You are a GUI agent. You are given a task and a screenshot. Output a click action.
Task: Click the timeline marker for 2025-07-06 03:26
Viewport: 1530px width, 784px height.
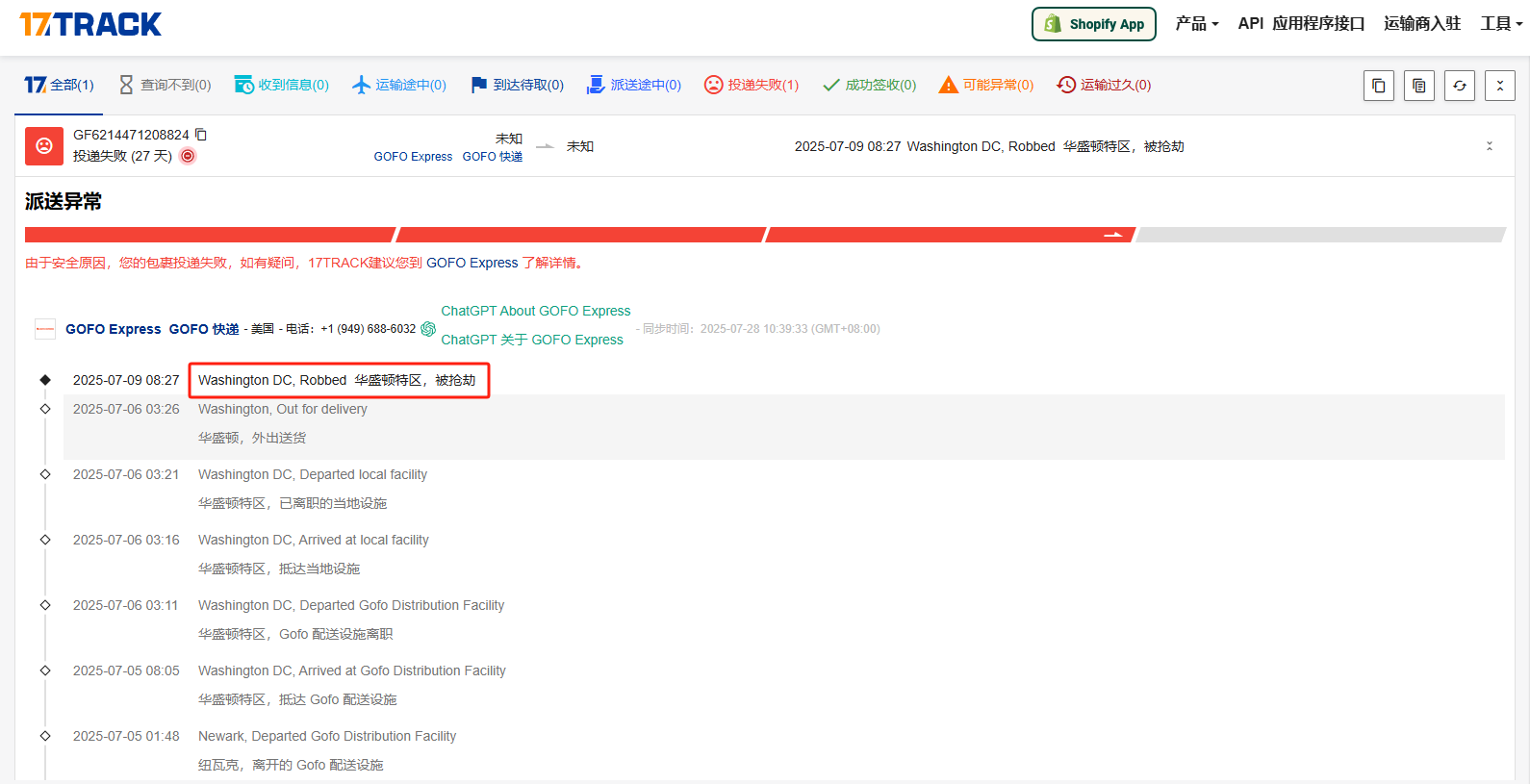(x=45, y=409)
